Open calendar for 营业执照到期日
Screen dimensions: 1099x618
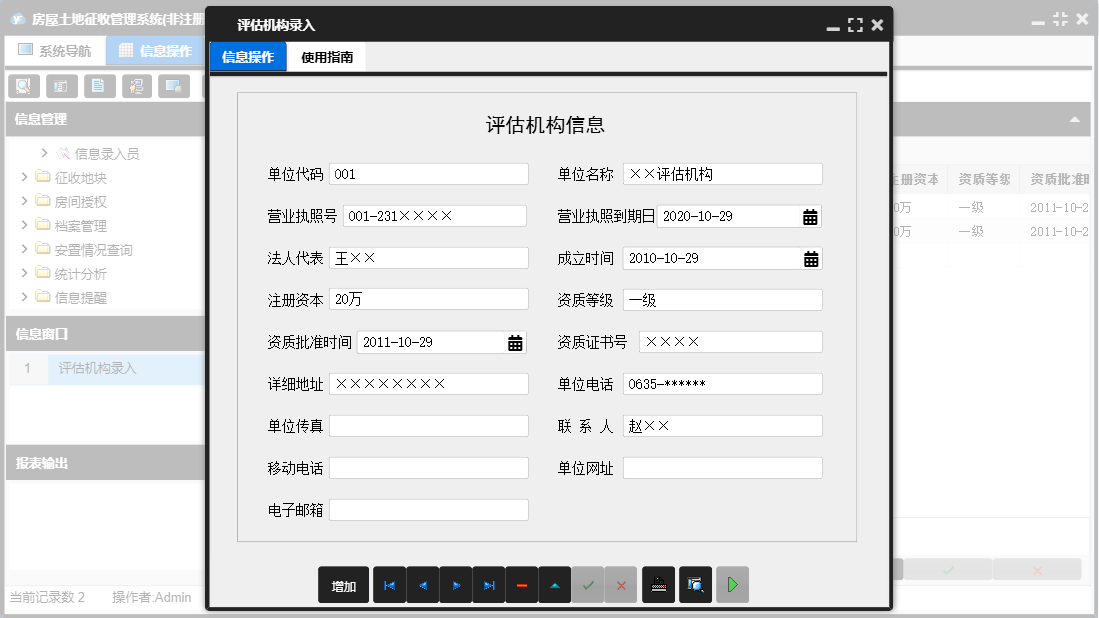[810, 217]
